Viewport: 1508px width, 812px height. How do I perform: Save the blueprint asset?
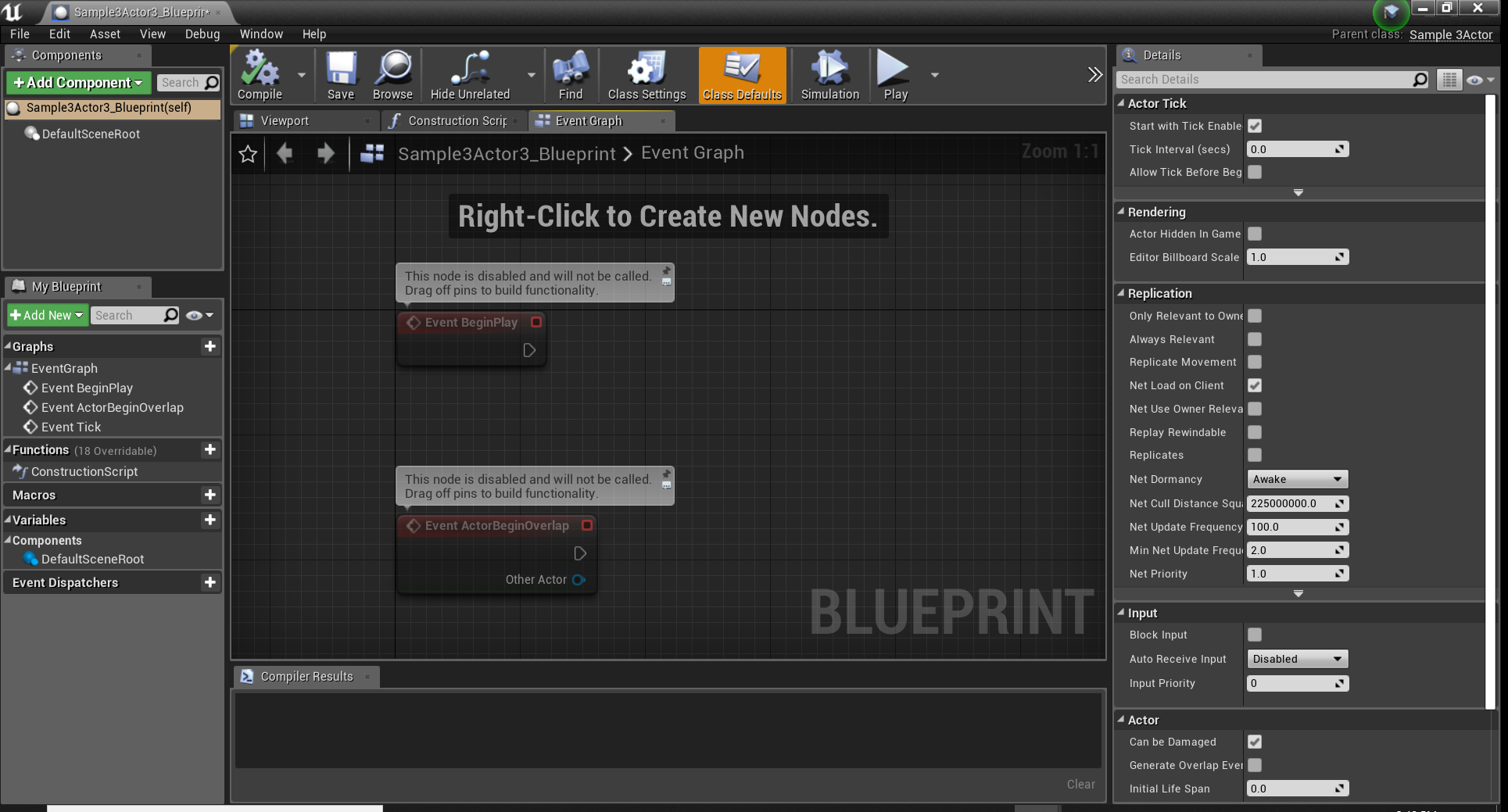341,75
